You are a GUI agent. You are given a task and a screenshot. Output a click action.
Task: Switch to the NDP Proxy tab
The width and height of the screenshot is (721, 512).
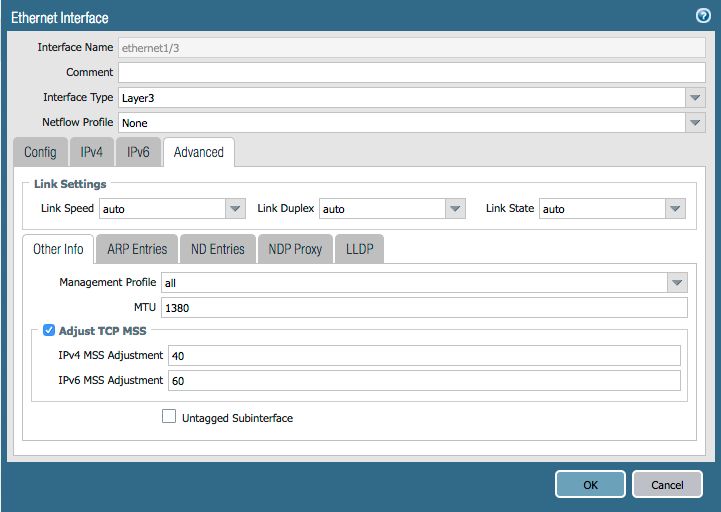(295, 249)
